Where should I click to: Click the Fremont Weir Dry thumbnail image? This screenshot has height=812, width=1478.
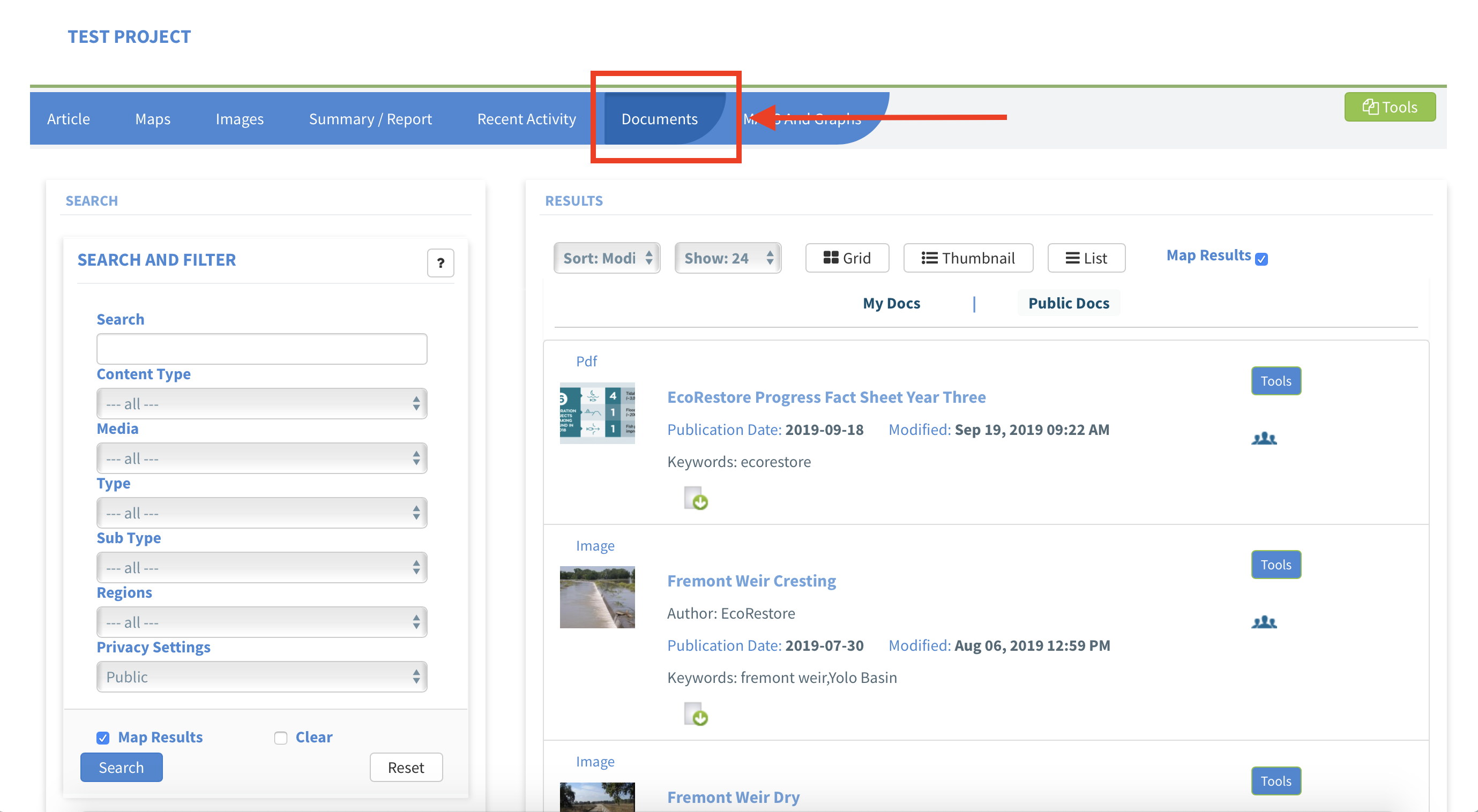tap(596, 797)
